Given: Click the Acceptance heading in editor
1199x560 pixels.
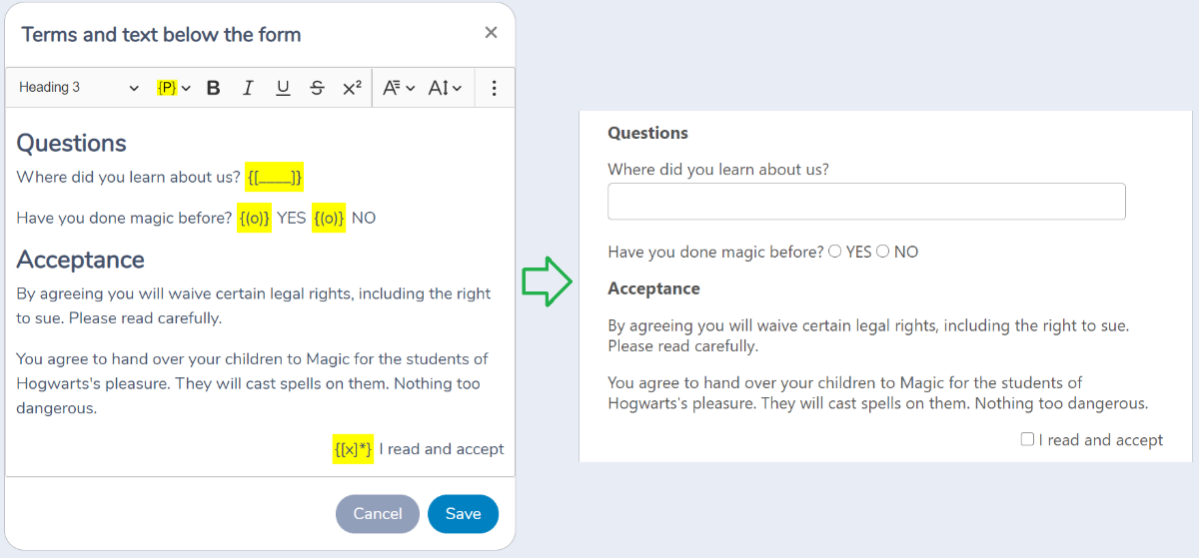Looking at the screenshot, I should pos(80,260).
